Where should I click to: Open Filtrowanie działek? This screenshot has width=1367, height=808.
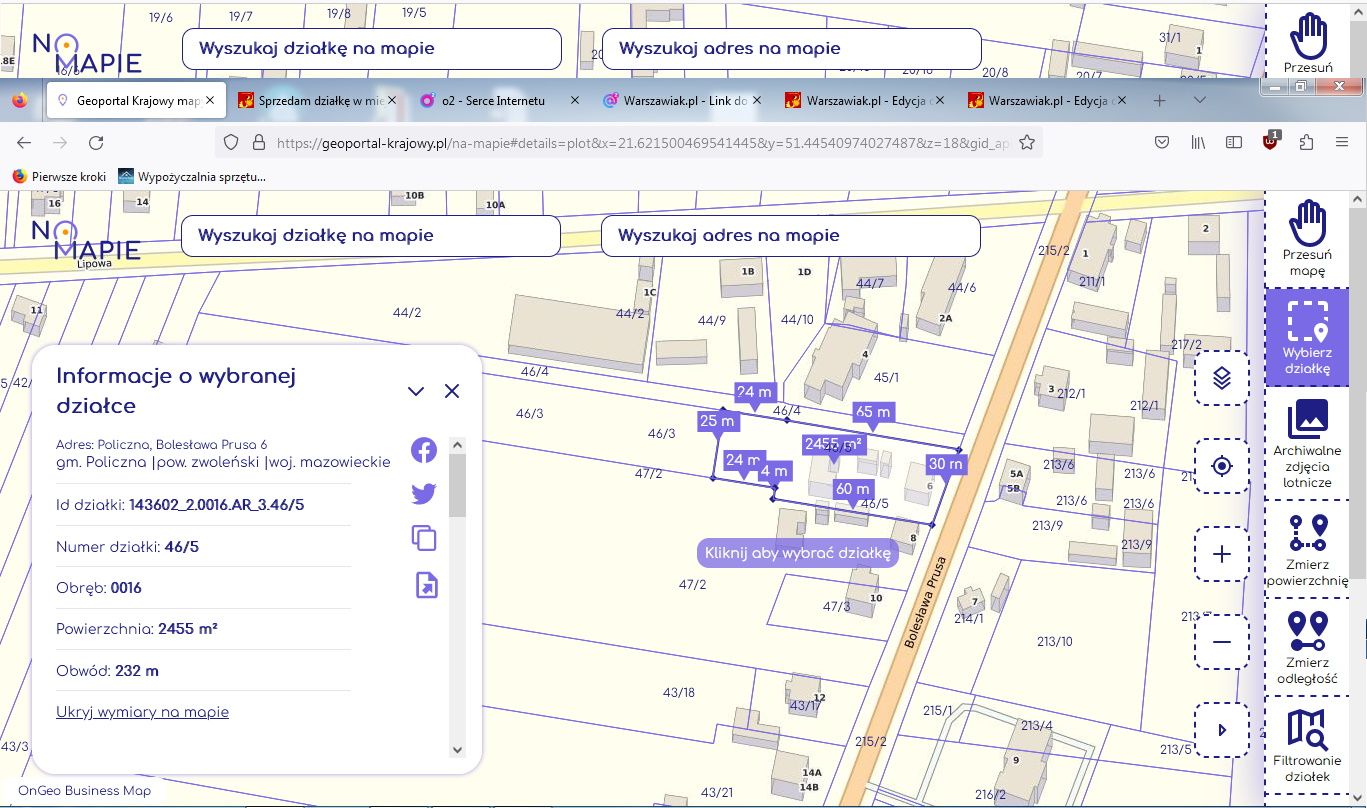tap(1307, 745)
